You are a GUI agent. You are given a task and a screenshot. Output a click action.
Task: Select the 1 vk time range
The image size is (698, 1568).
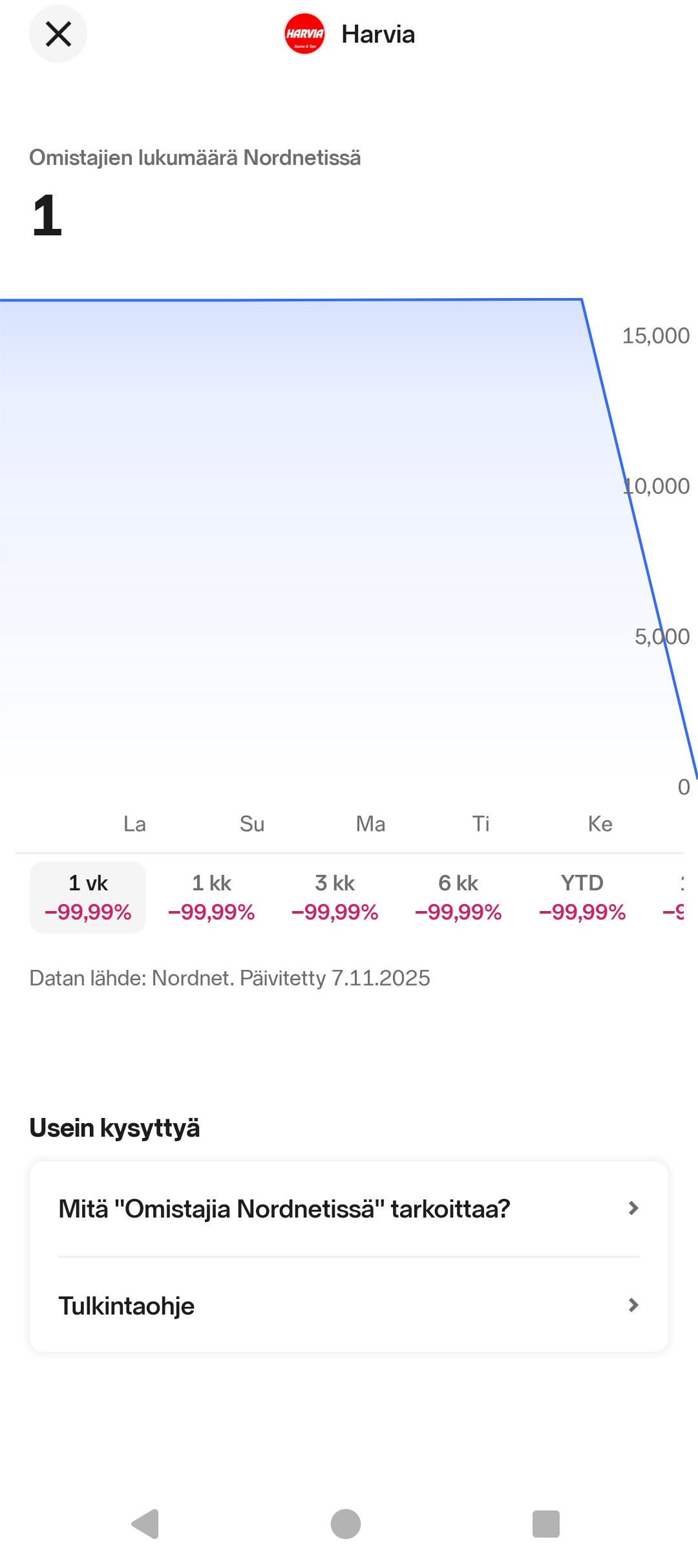coord(88,897)
